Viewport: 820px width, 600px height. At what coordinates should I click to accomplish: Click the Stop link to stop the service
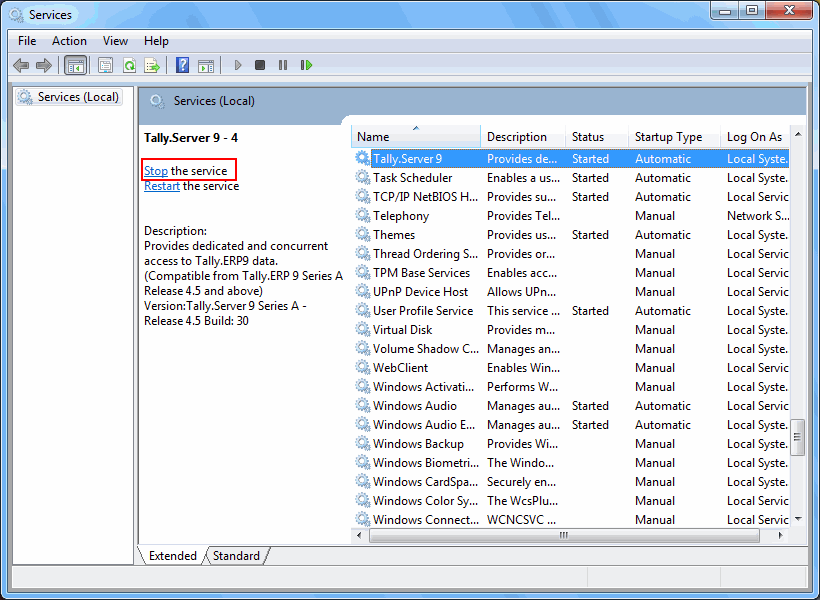[x=156, y=171]
